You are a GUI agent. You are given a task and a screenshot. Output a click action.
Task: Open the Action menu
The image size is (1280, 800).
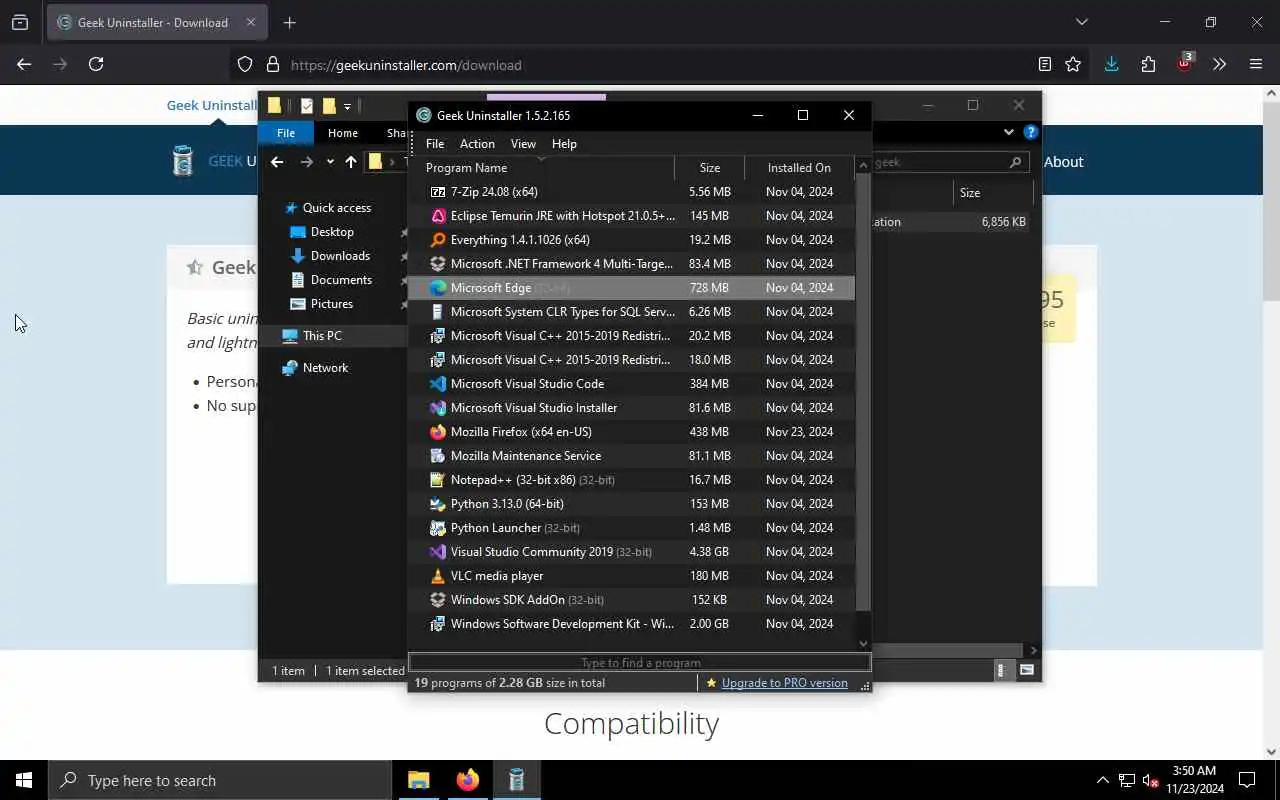477,143
